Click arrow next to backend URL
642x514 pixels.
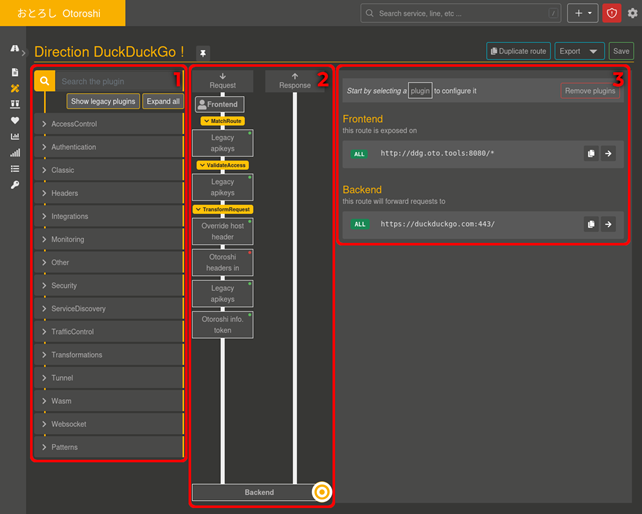608,224
